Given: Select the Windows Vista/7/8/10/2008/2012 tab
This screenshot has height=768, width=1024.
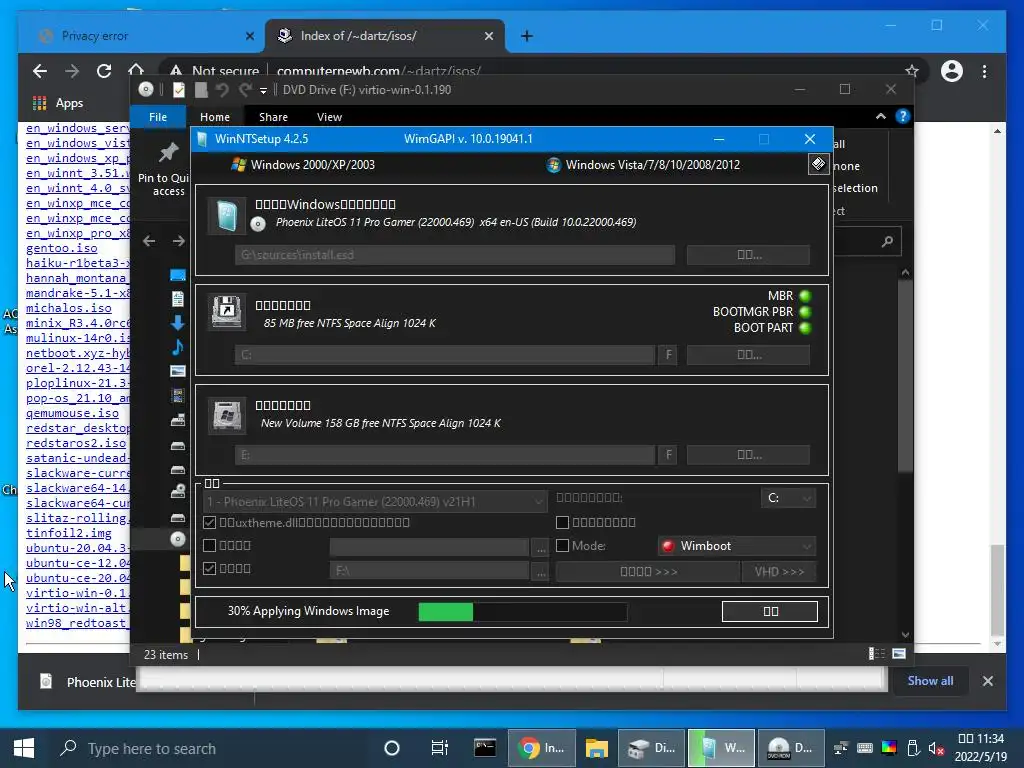Looking at the screenshot, I should pyautogui.click(x=643, y=165).
